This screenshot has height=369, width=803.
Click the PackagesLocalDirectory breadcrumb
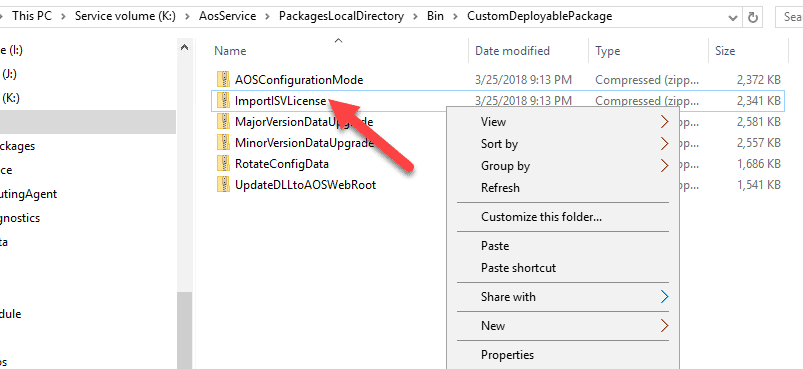click(x=342, y=16)
